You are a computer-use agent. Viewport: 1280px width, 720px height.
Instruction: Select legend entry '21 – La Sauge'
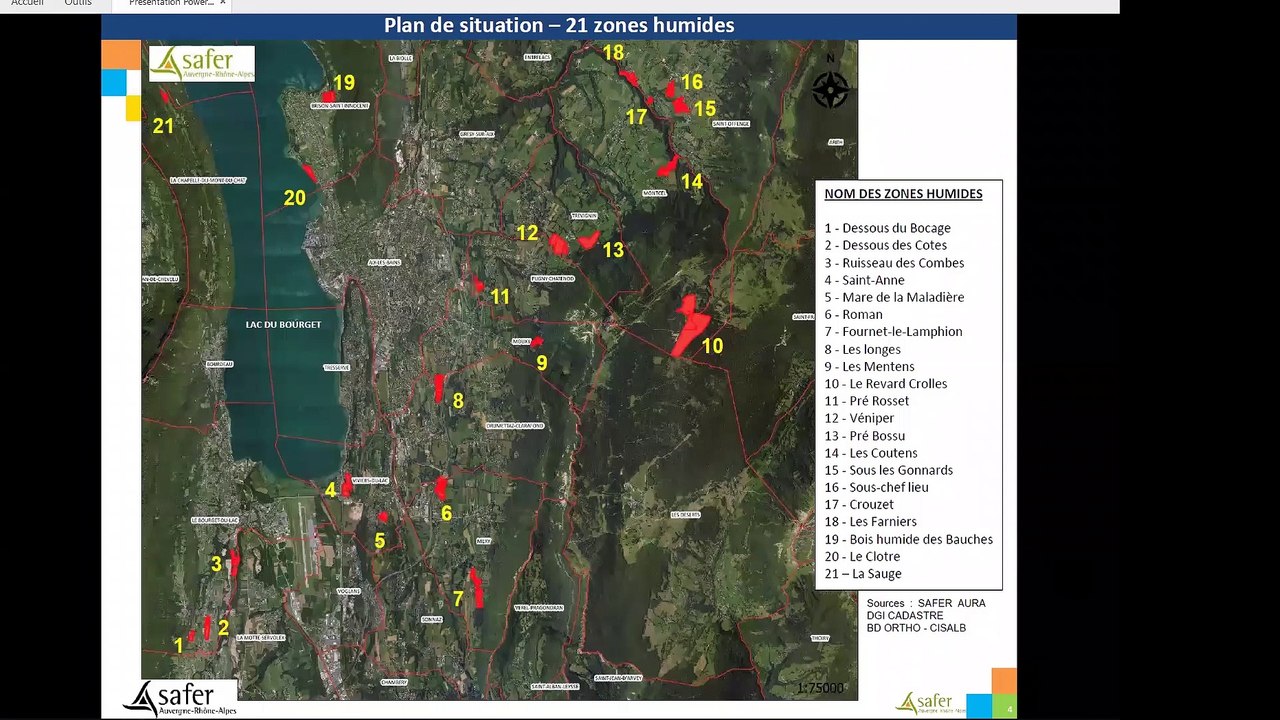point(863,574)
